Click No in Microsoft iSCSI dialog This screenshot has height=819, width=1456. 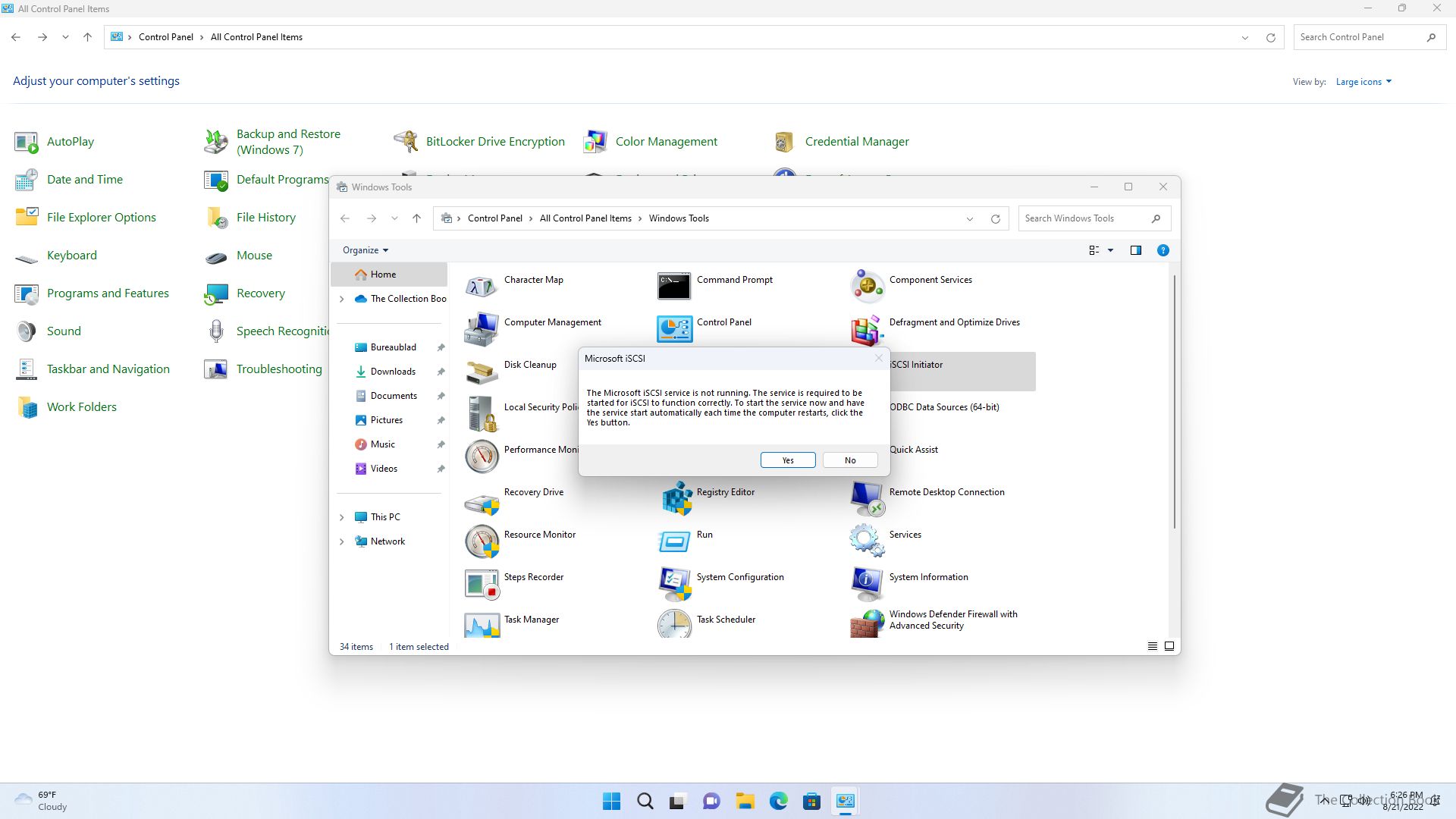pyautogui.click(x=850, y=460)
